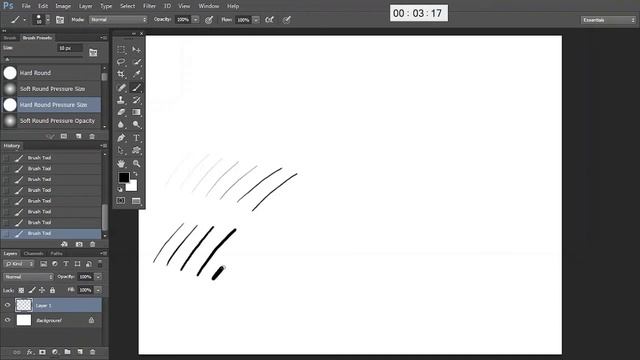
Task: Select the Zoom tool in toolbox
Action: [x=136, y=164]
